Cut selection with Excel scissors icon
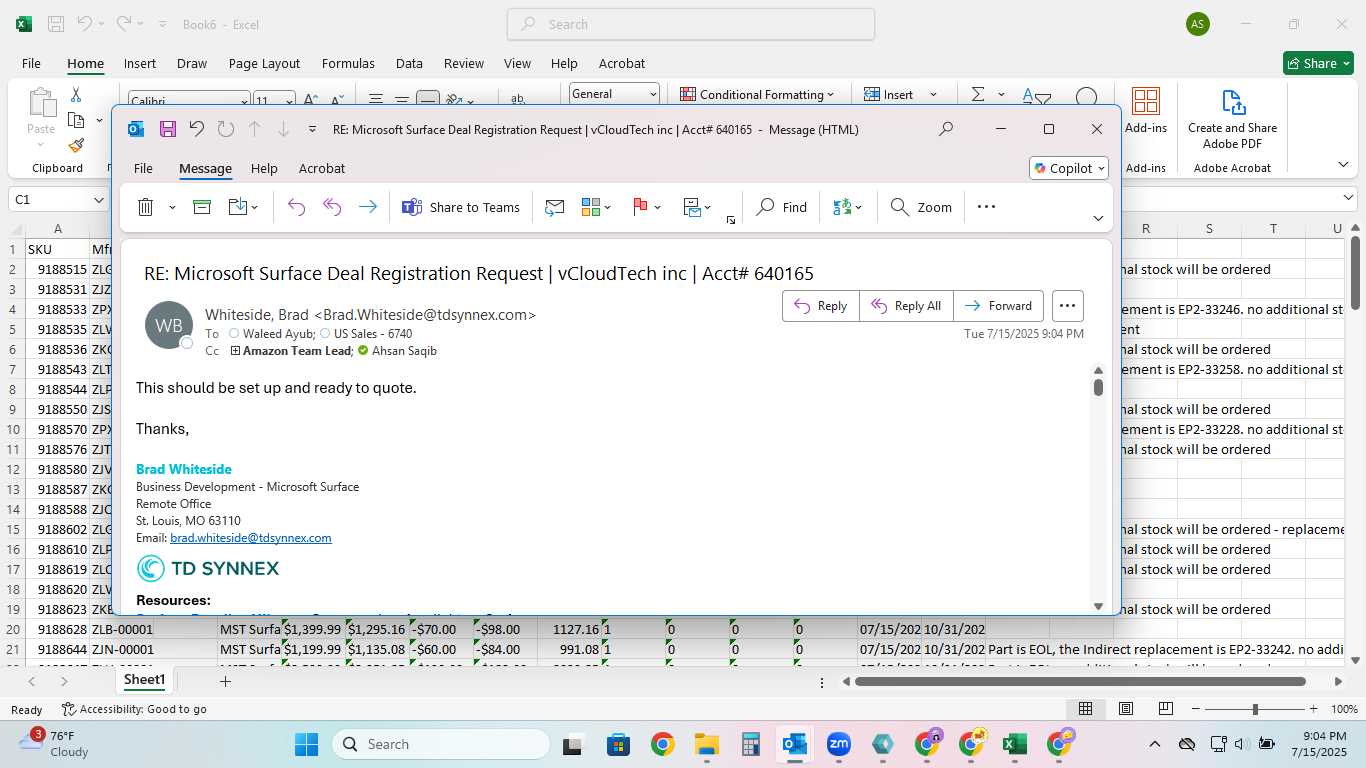The image size is (1366, 768). [76, 94]
